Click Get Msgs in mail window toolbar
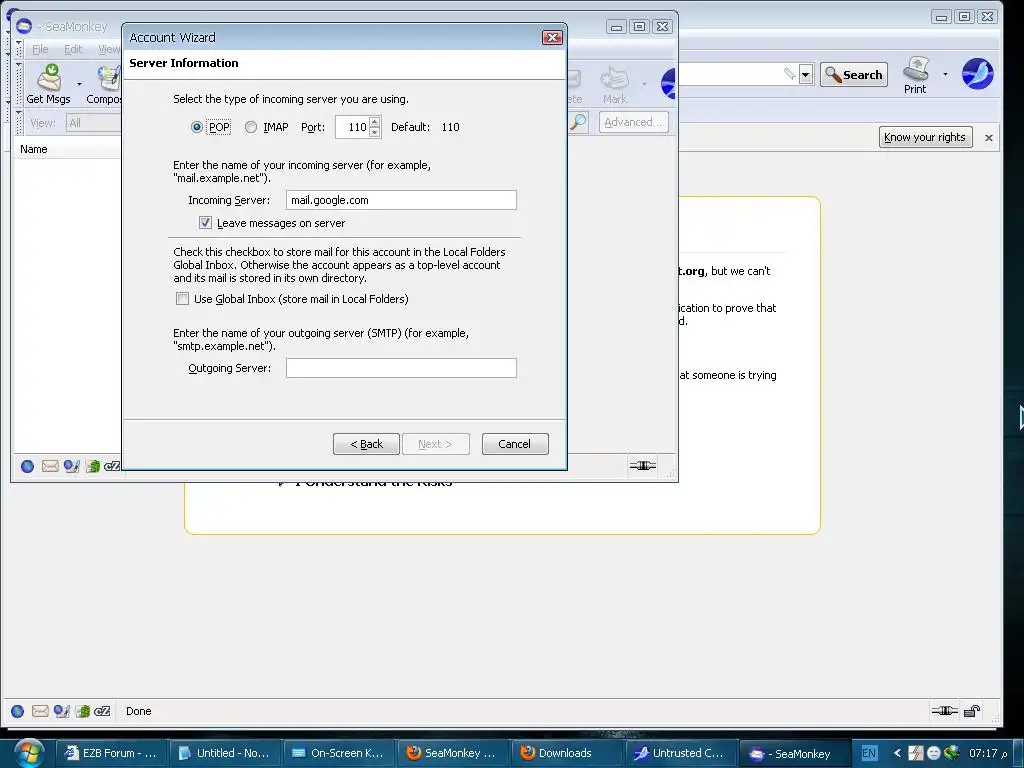The height and width of the screenshot is (768, 1024). 48,84
